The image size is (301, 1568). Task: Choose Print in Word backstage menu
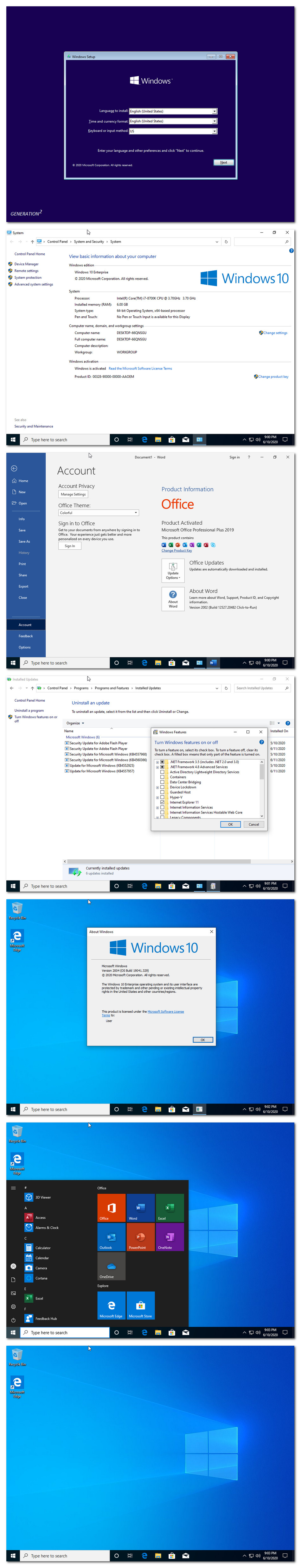point(22,564)
